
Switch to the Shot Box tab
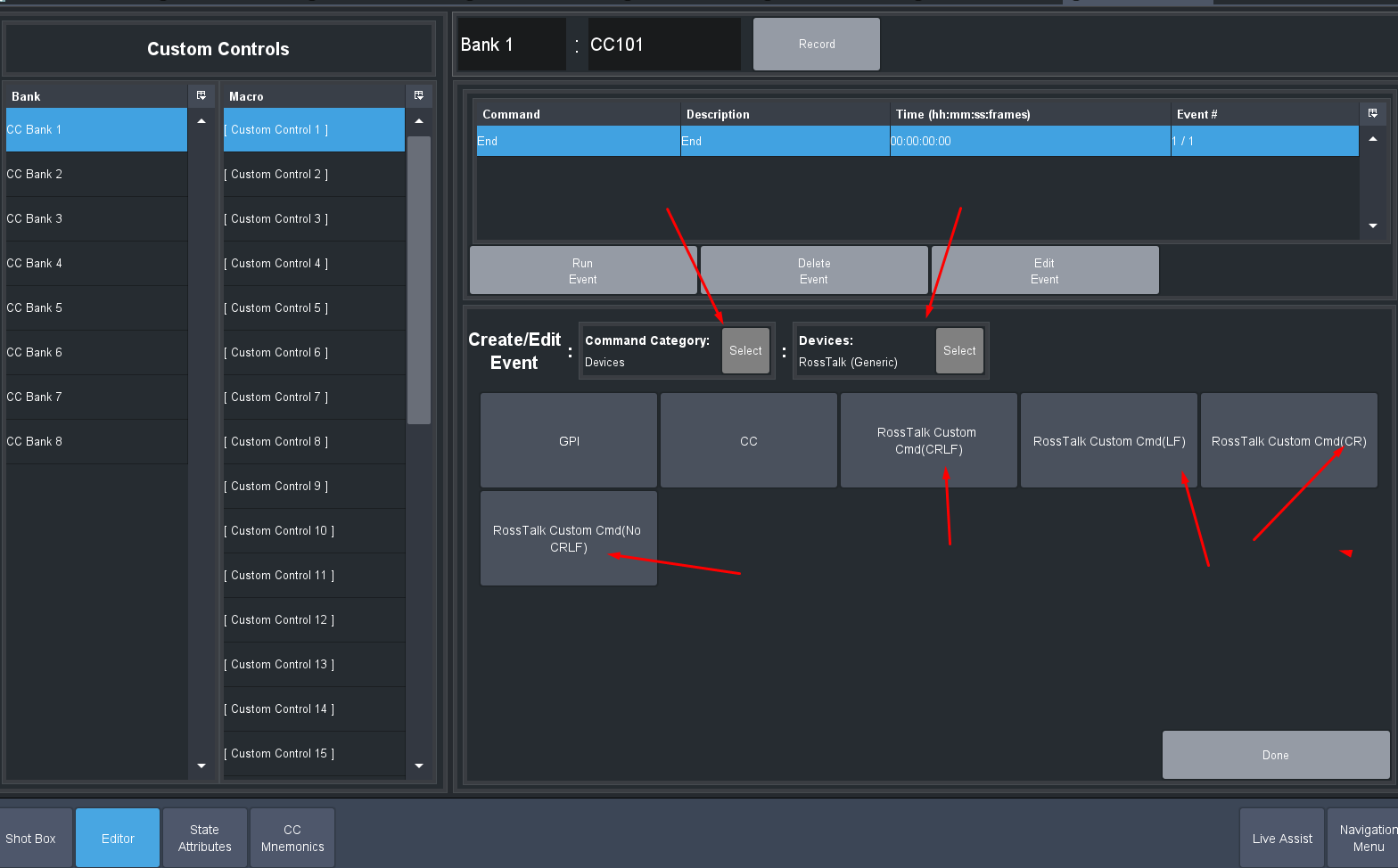(x=35, y=839)
